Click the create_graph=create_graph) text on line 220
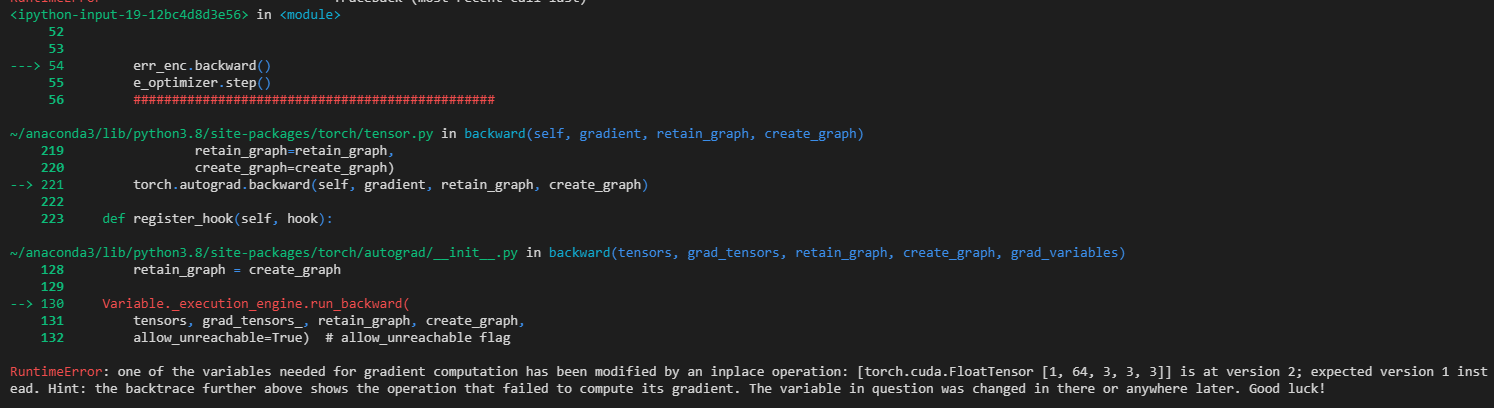The width and height of the screenshot is (1494, 408). [294, 168]
